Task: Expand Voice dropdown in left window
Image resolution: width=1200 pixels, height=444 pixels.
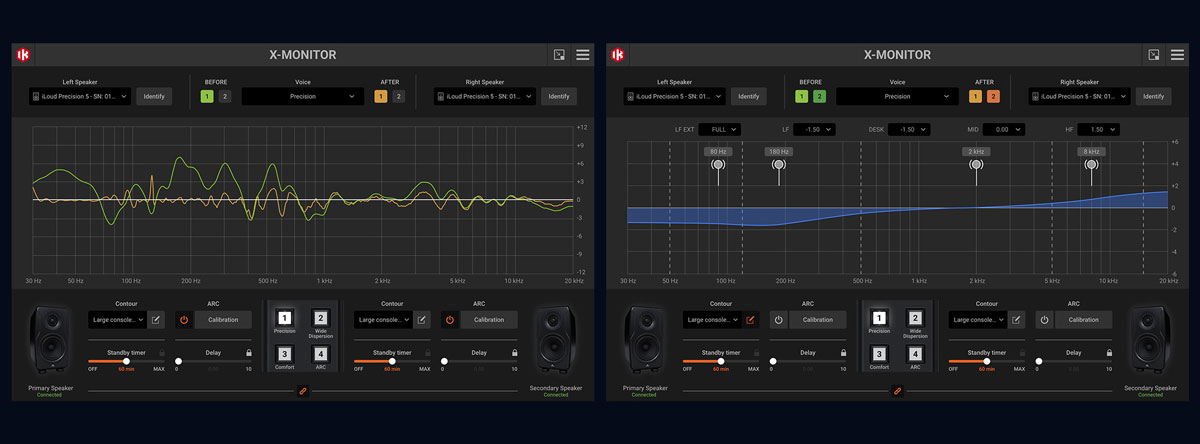Action: point(301,97)
